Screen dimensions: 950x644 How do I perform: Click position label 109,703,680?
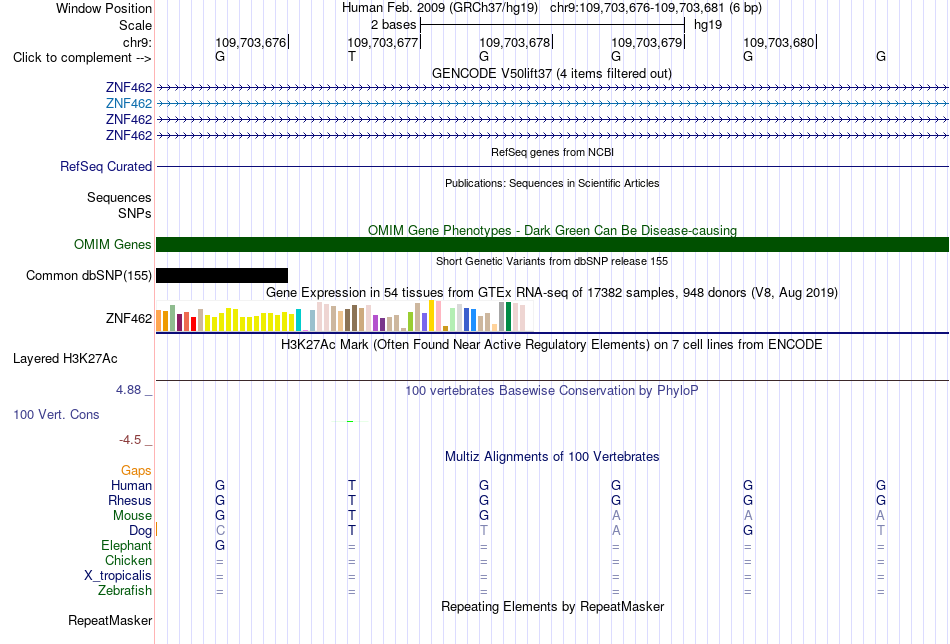tap(779, 42)
